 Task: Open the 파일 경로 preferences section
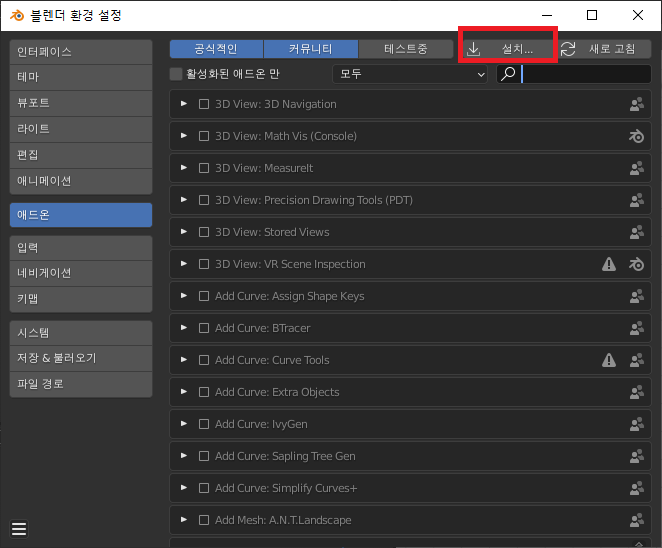(81, 384)
